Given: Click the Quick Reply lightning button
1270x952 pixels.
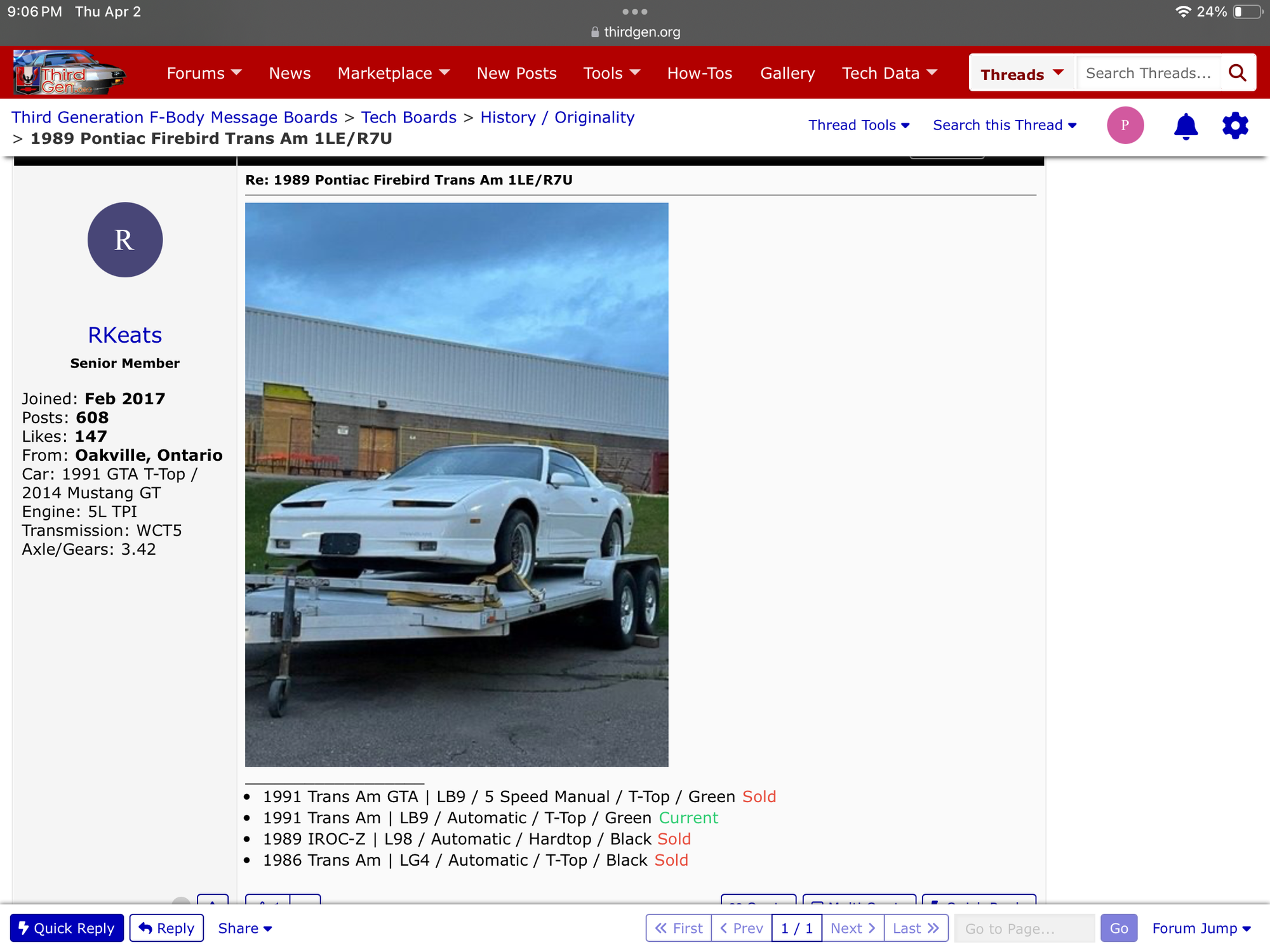Looking at the screenshot, I should (x=67, y=928).
